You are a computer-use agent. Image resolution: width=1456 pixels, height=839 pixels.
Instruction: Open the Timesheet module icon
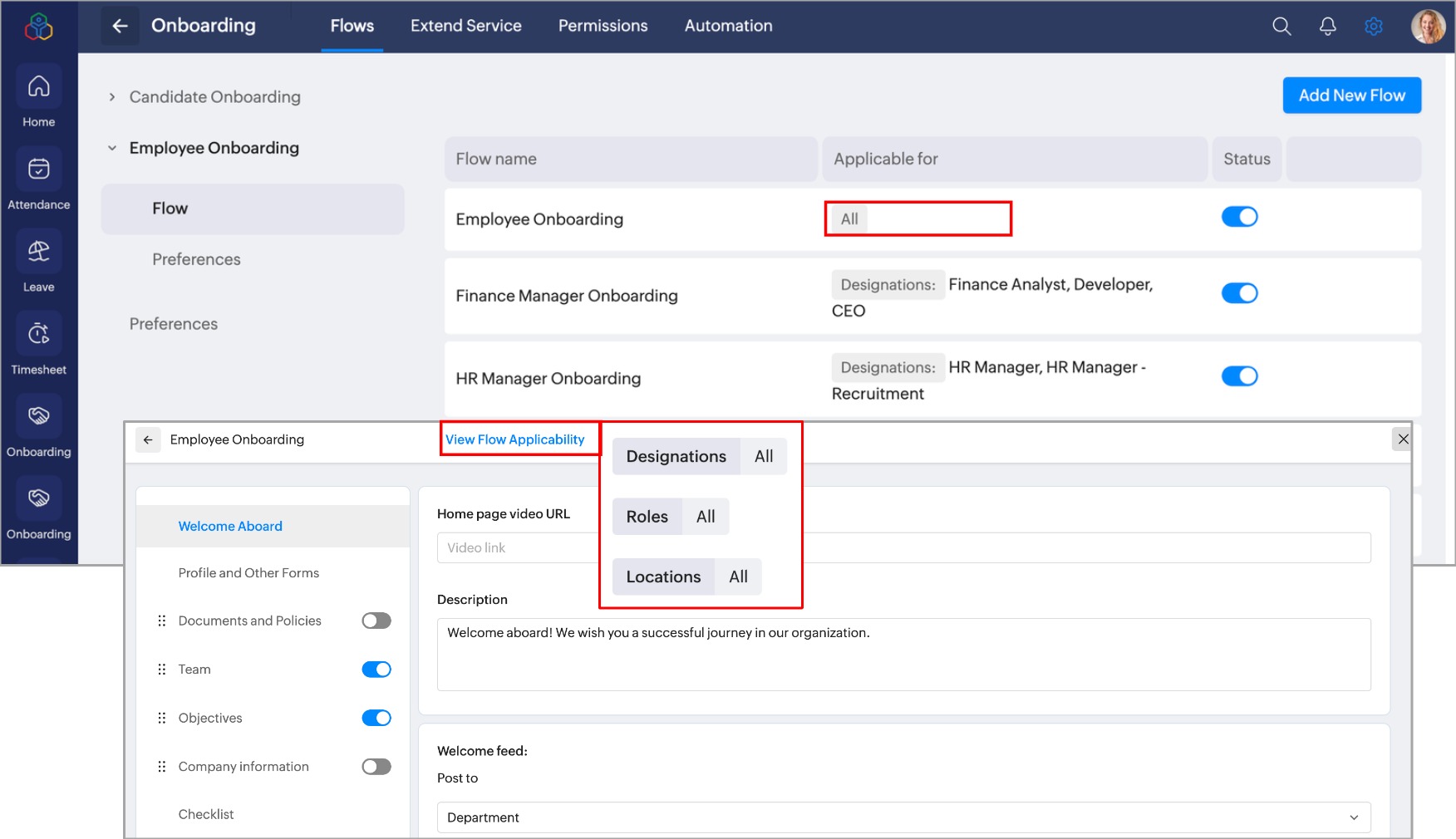pos(38,334)
